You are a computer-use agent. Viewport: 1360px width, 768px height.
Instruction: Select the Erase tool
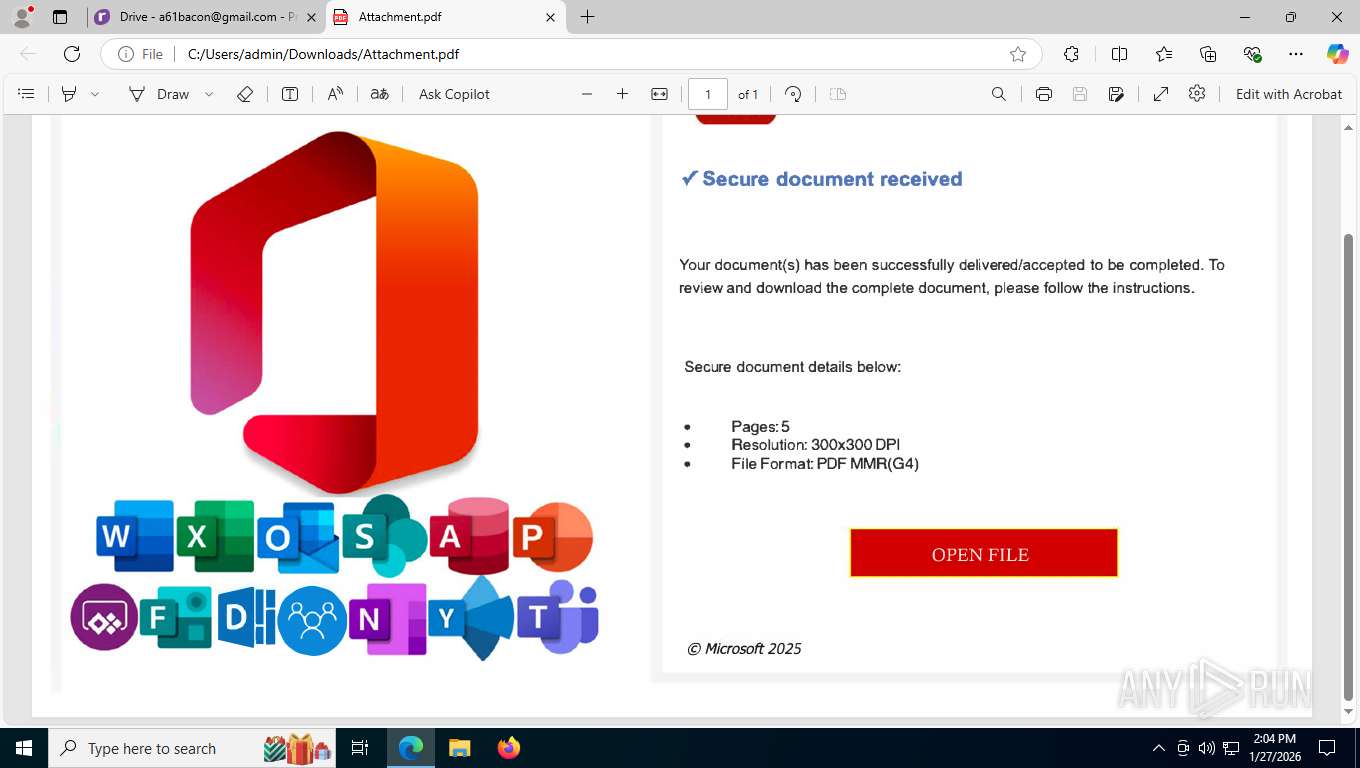[x=245, y=94]
